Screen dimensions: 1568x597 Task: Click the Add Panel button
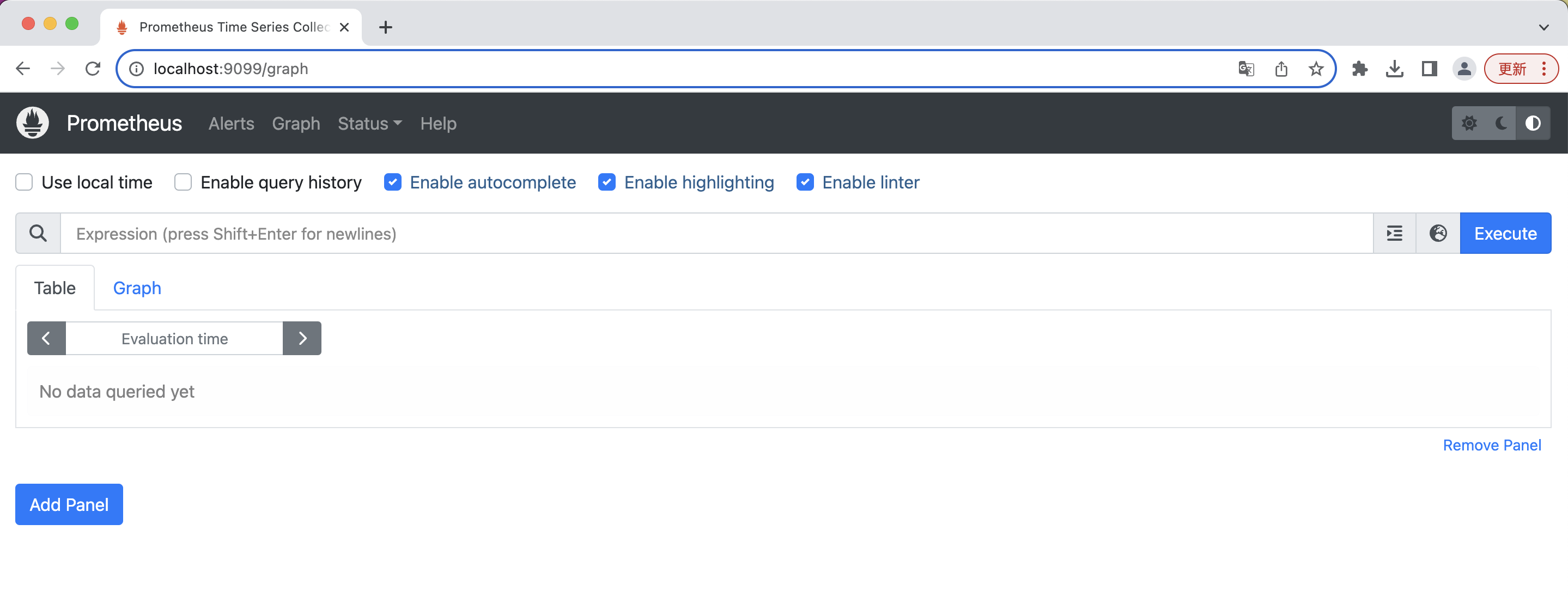(x=69, y=504)
